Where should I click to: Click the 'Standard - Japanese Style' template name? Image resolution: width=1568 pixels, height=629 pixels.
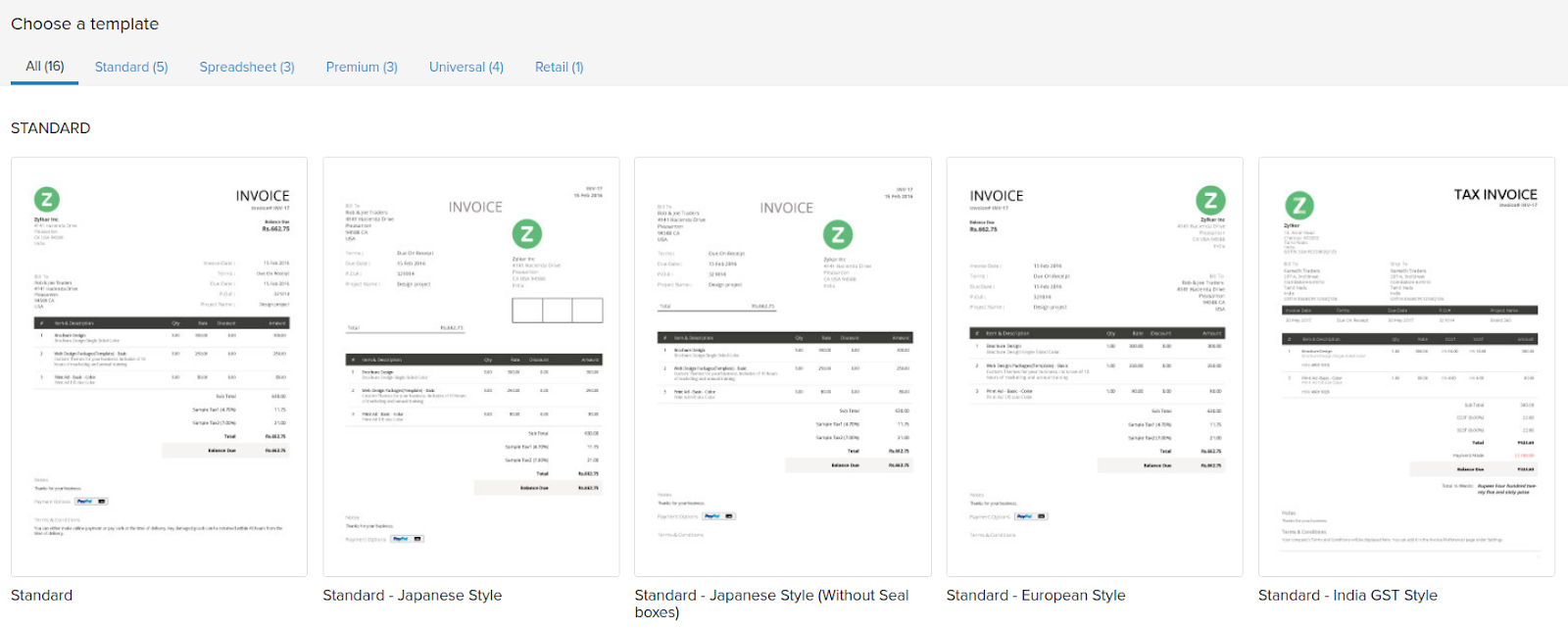tap(412, 595)
